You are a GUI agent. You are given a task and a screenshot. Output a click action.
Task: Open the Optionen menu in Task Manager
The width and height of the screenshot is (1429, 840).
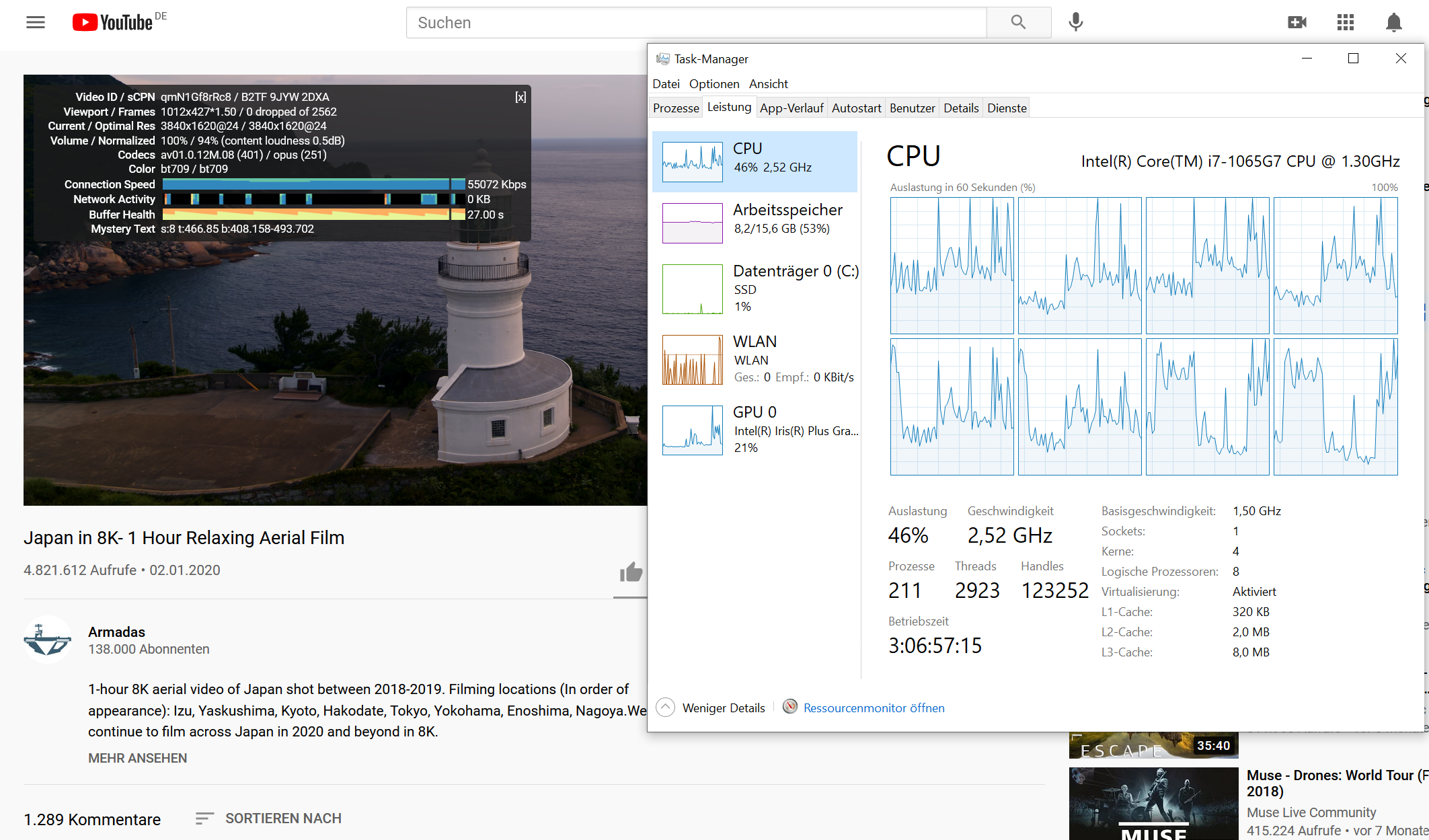pos(714,83)
